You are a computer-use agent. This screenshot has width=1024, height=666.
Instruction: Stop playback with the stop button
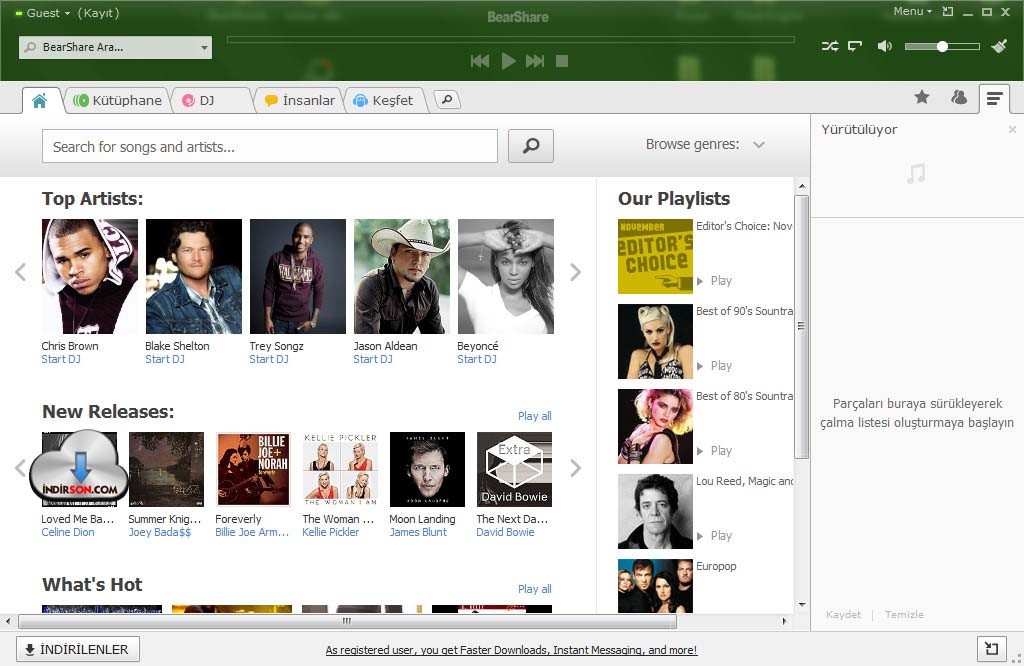click(x=562, y=61)
